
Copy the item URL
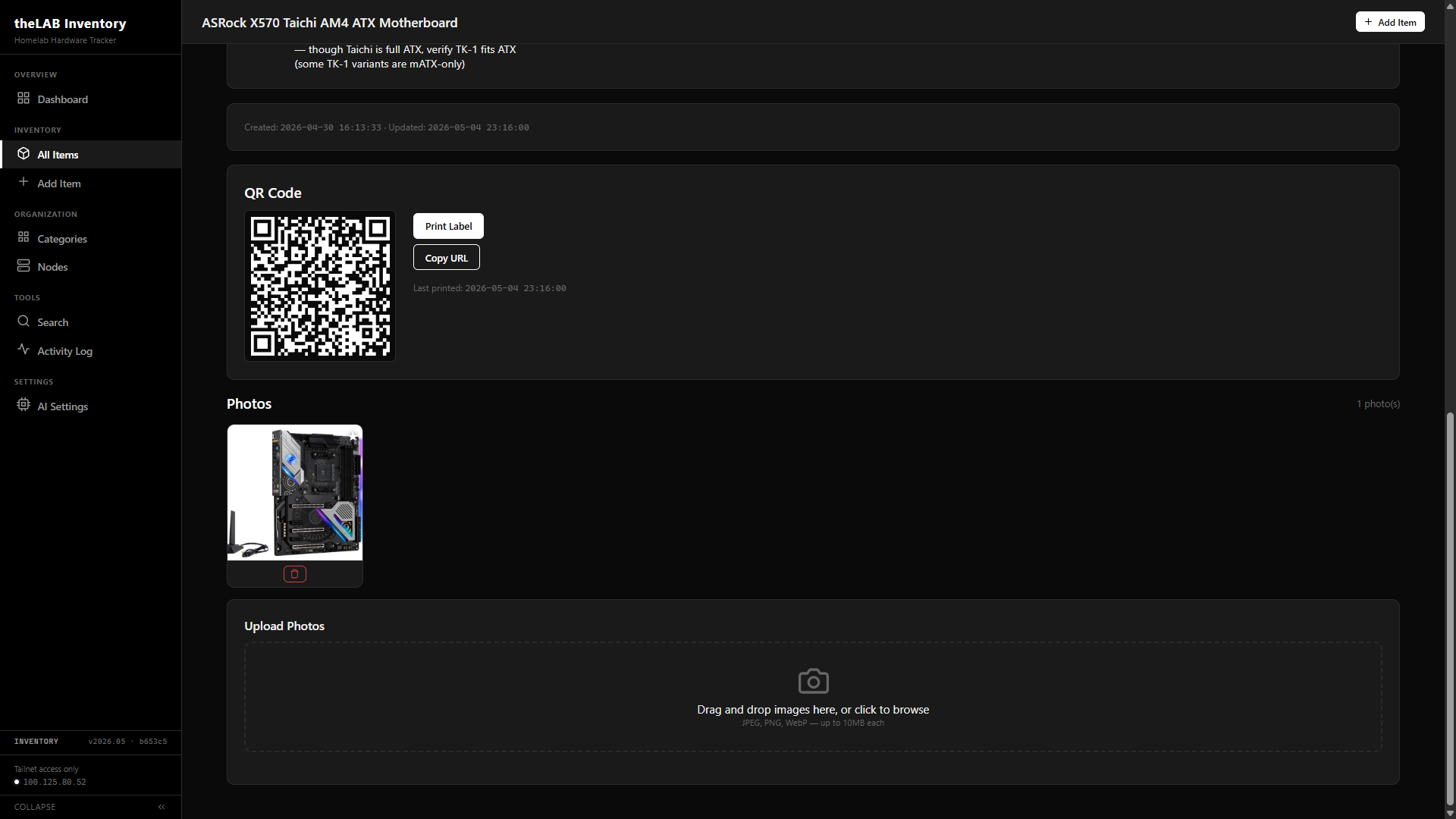click(x=446, y=258)
